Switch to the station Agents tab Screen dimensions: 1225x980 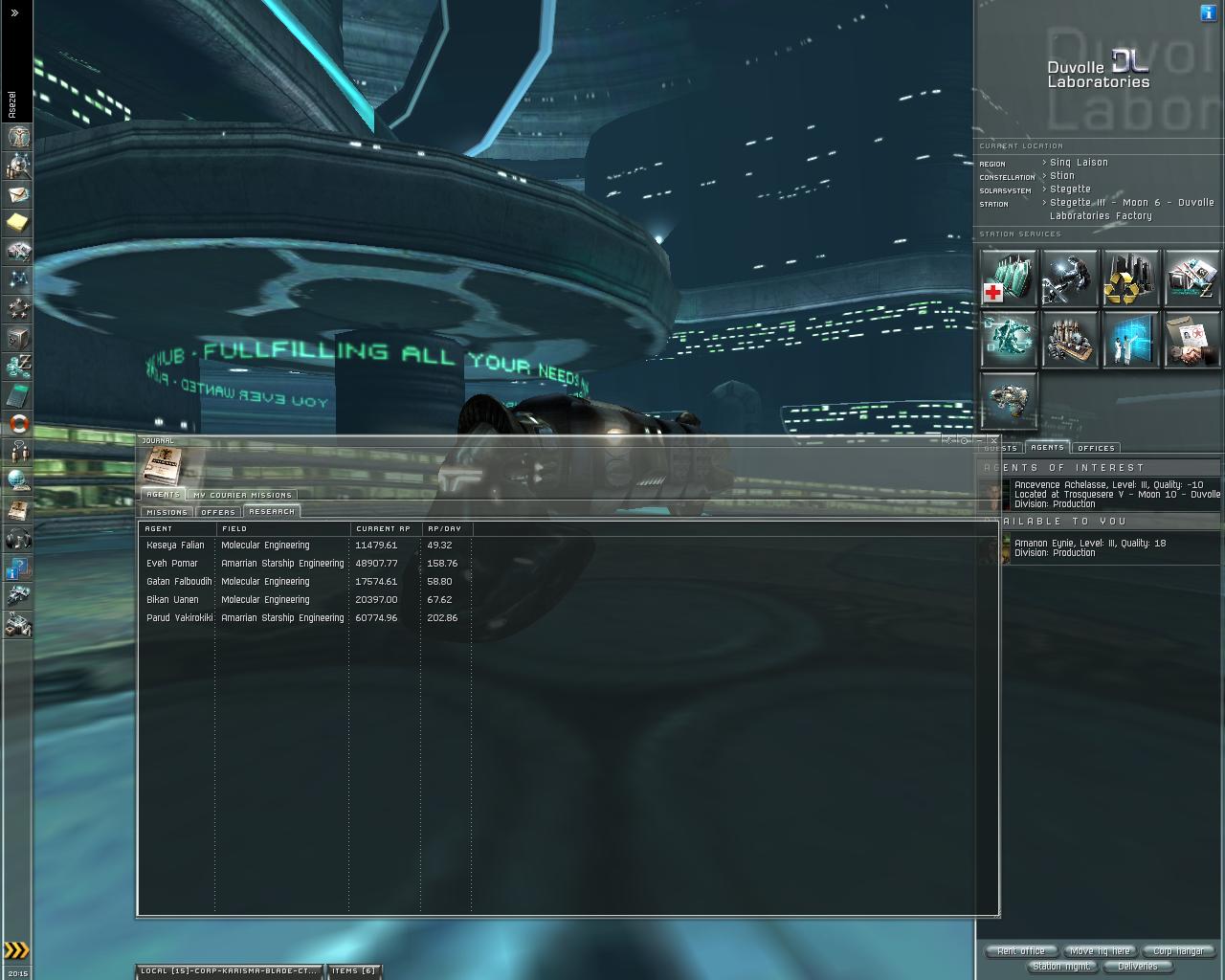click(x=1047, y=447)
